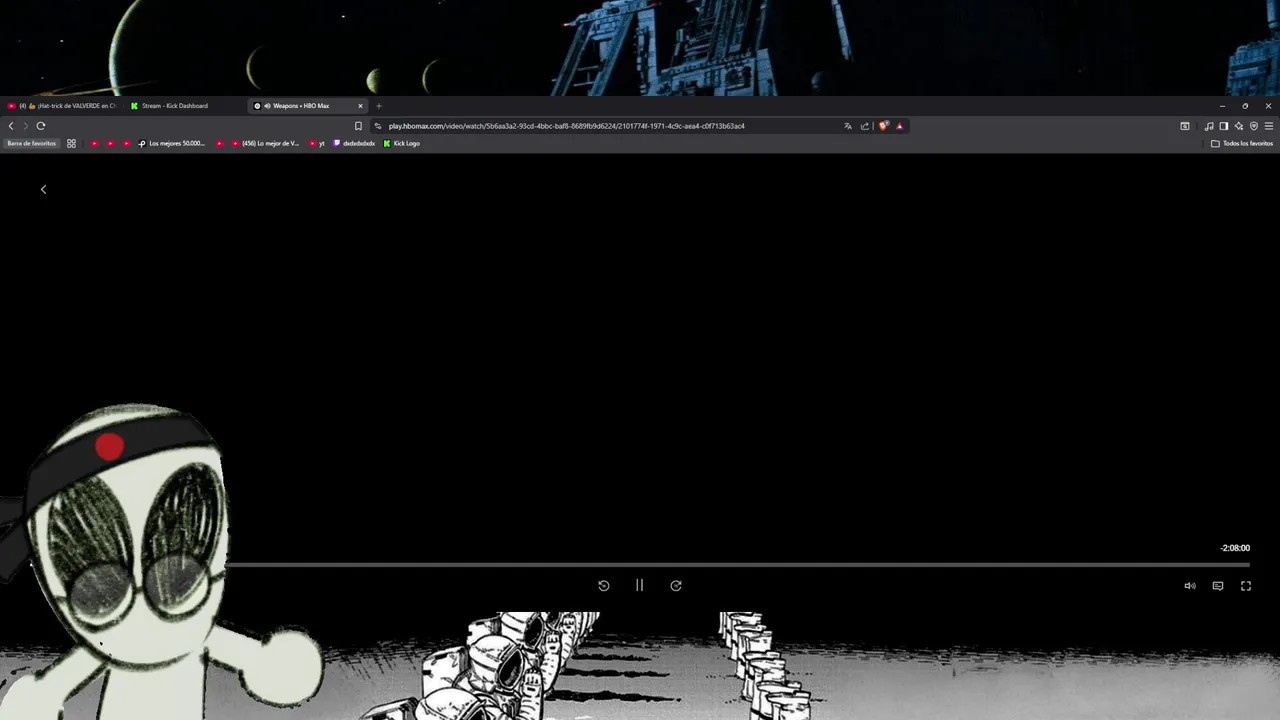The image size is (1280, 720).
Task: Open the yt bookmark
Action: 318,143
